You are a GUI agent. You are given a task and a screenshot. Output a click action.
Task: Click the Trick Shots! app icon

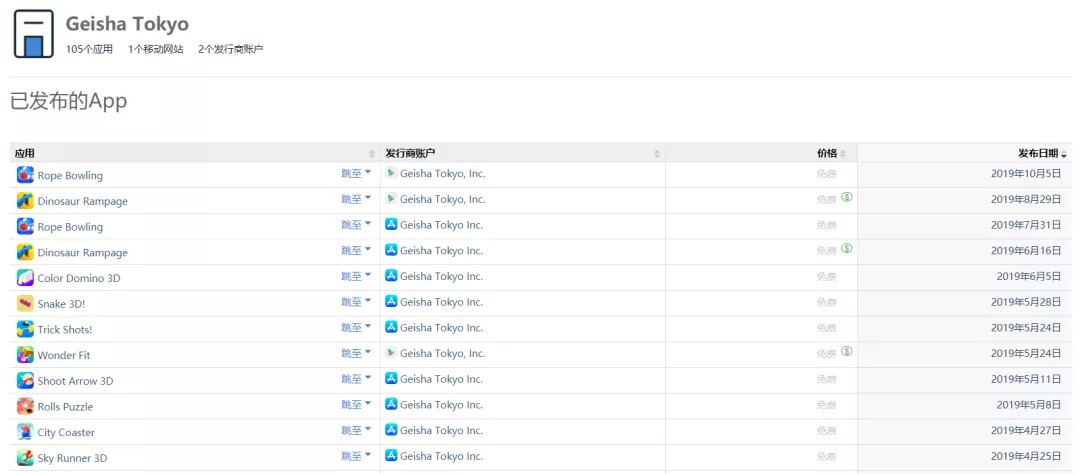[x=25, y=329]
